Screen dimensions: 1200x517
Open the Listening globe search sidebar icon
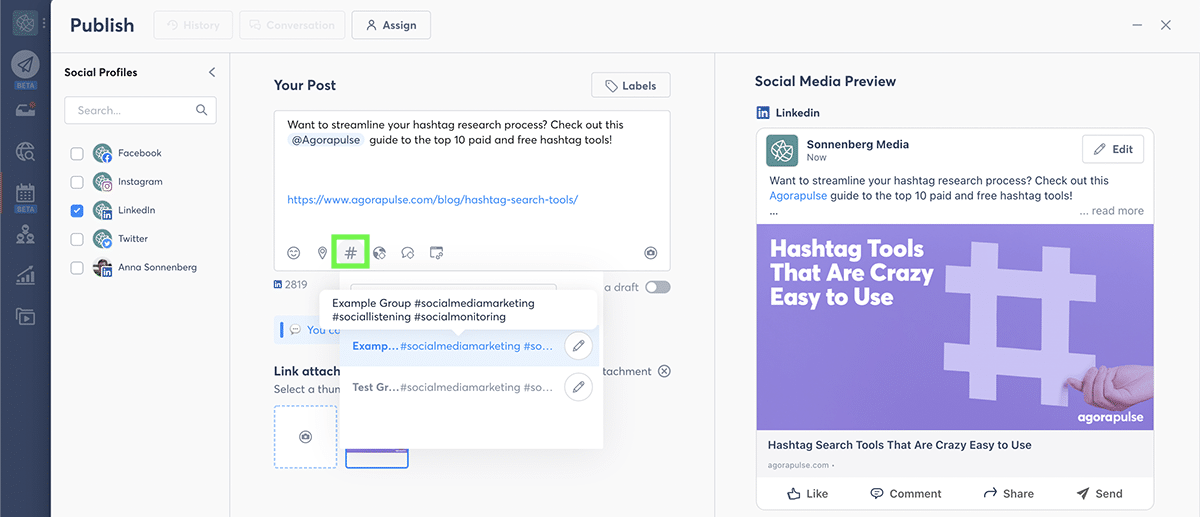pos(26,152)
